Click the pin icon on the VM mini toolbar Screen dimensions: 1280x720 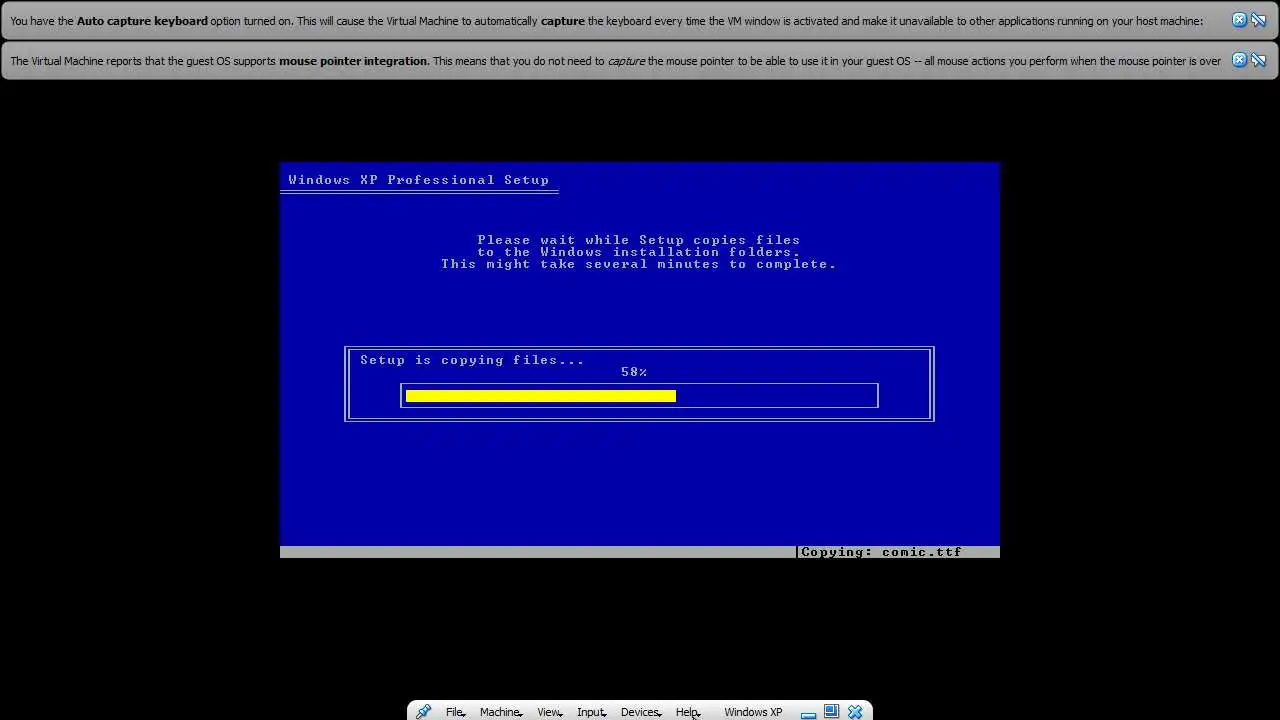coord(423,712)
